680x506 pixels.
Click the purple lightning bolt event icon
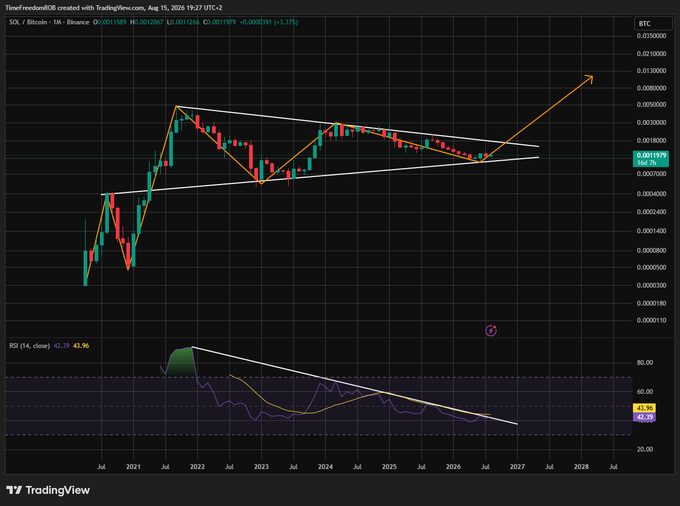[490, 331]
